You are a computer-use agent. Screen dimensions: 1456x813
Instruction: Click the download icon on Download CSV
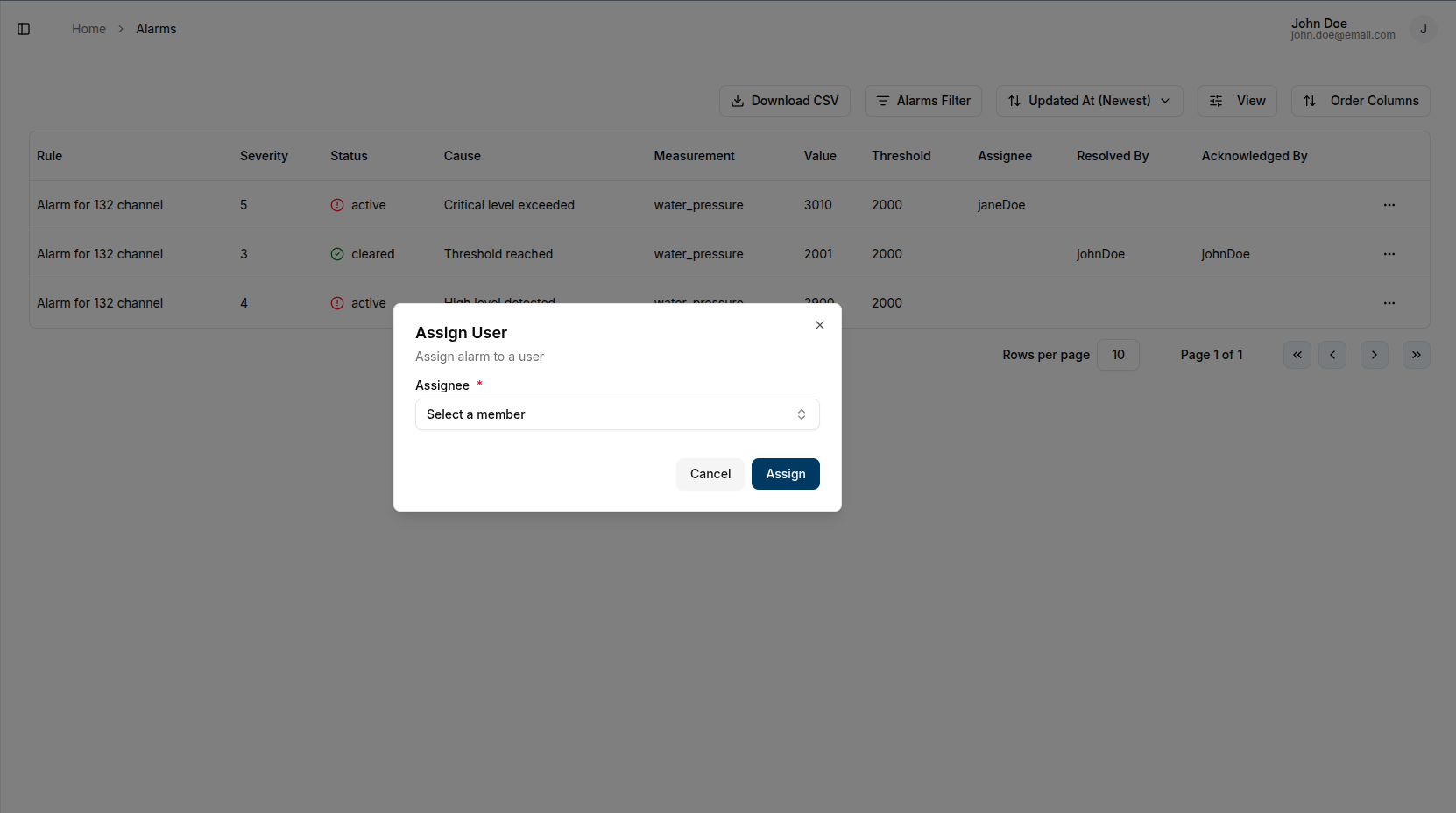click(x=739, y=101)
